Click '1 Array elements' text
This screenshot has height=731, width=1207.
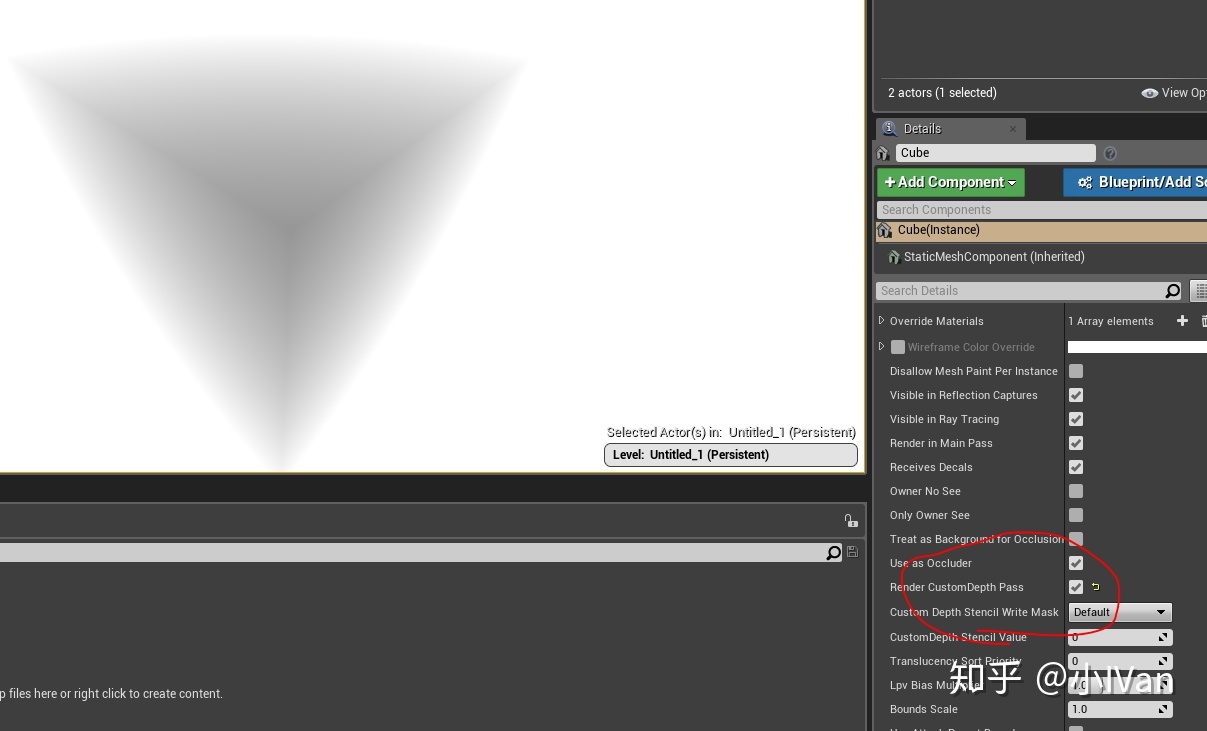pyautogui.click(x=1111, y=321)
